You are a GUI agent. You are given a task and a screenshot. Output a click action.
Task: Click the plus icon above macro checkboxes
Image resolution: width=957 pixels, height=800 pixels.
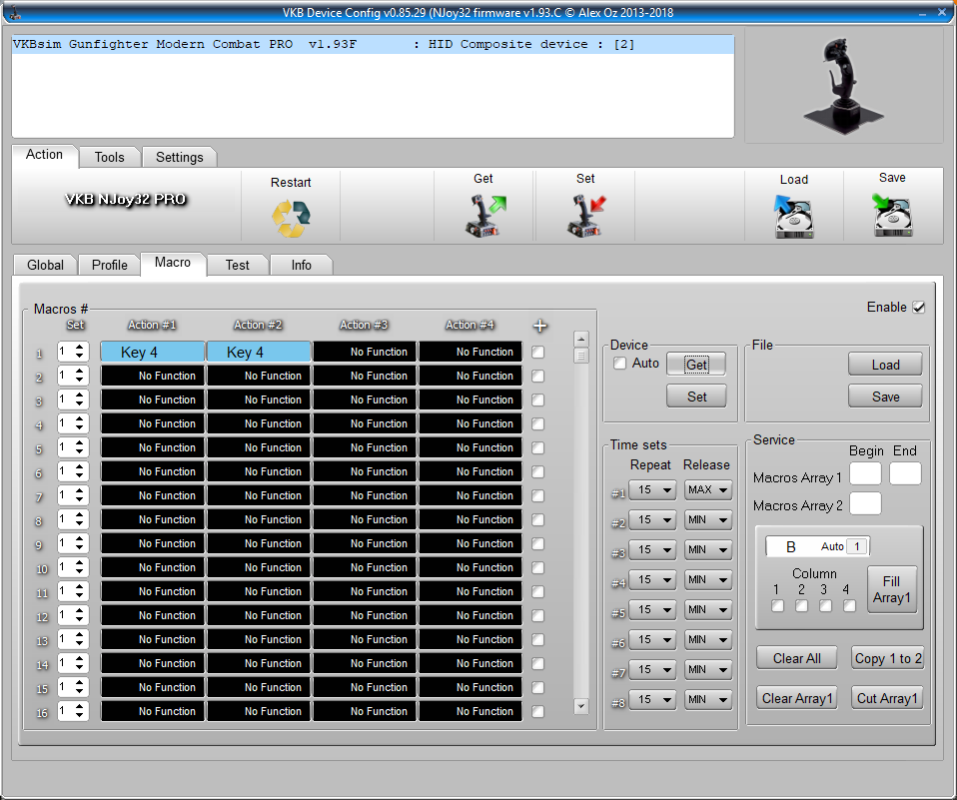[x=540, y=326]
